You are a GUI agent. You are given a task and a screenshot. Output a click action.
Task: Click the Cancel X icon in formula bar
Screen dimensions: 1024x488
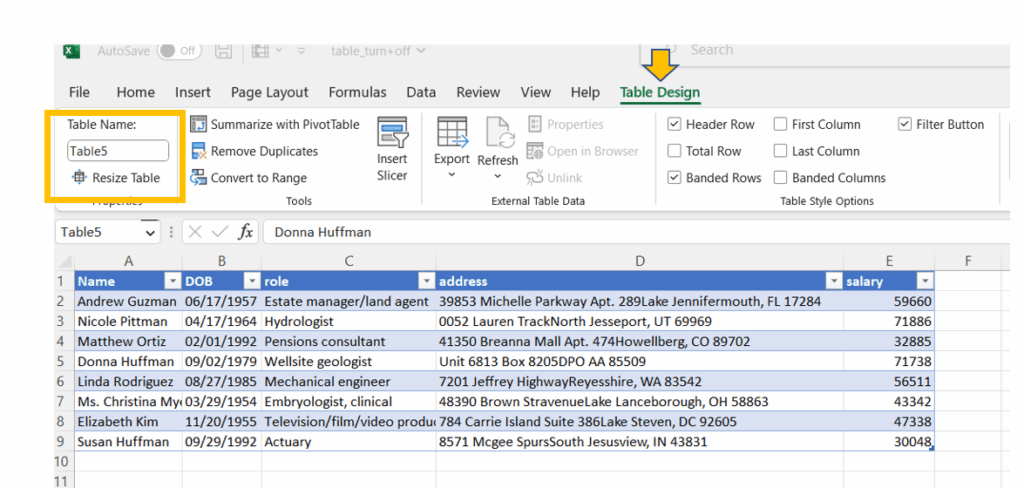point(195,232)
